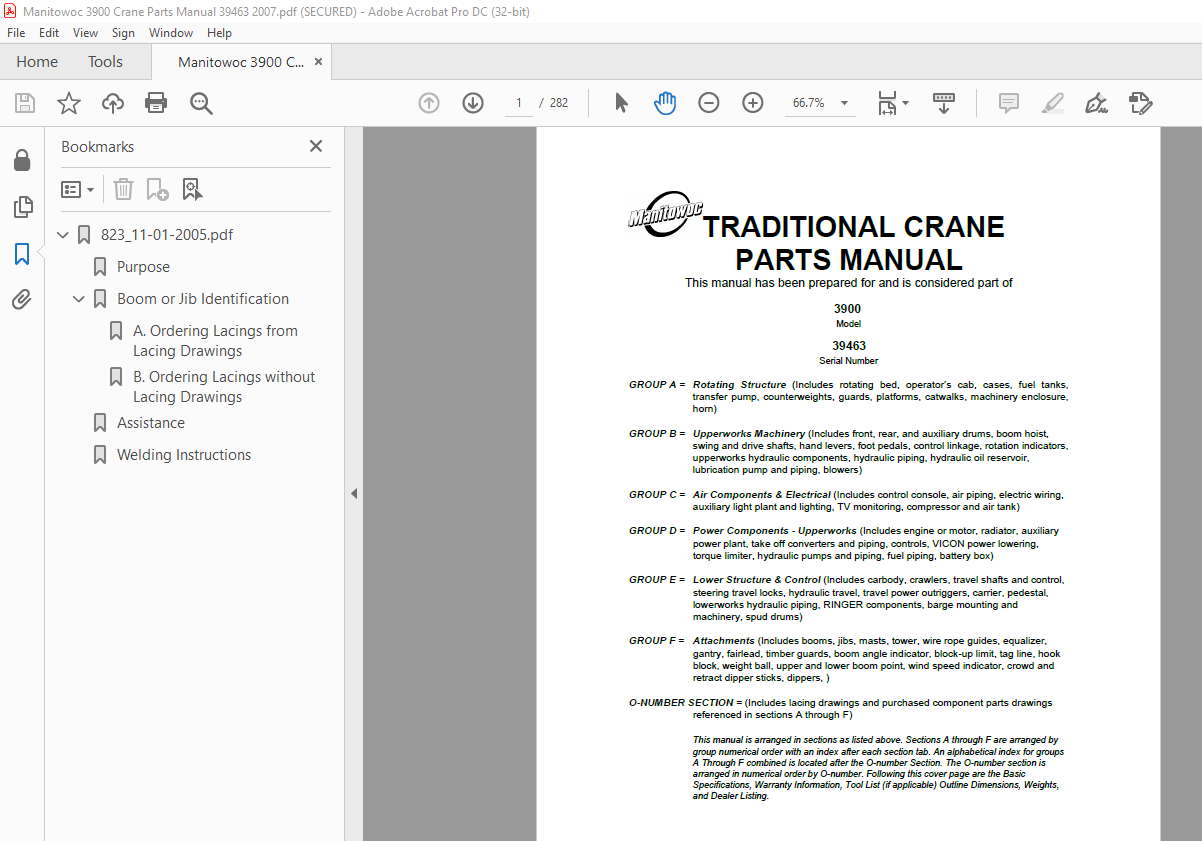Open the Help menu

(219, 33)
